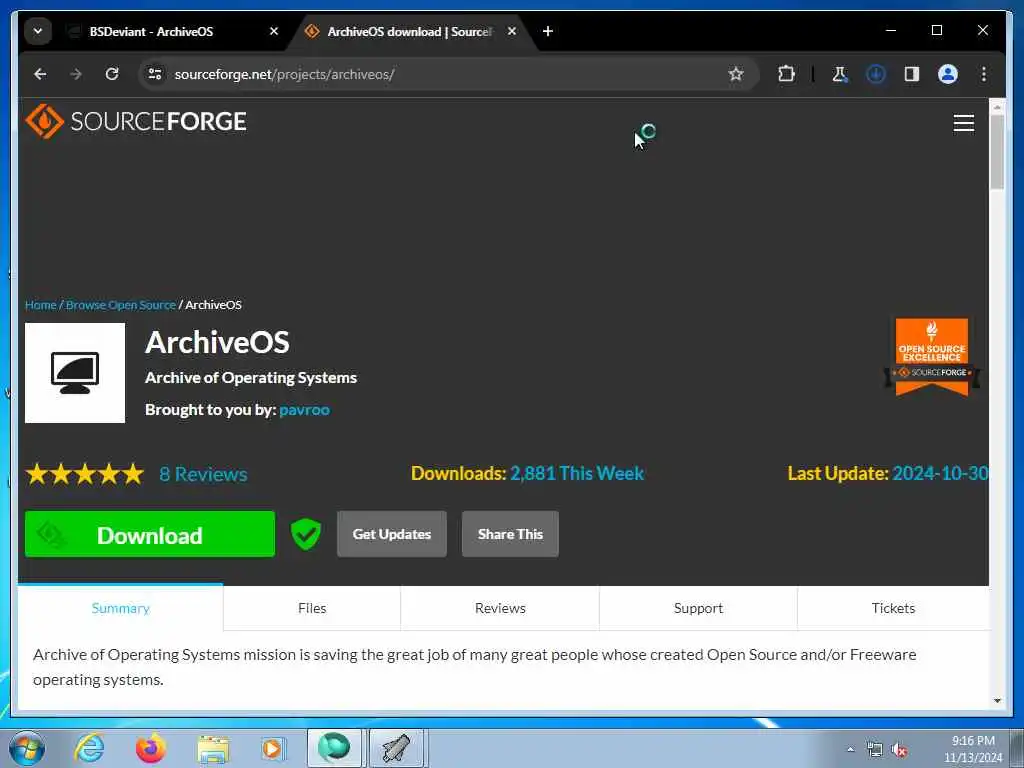1024x768 pixels.
Task: Open Browse Open Source breadcrumb link
Action: point(121,305)
